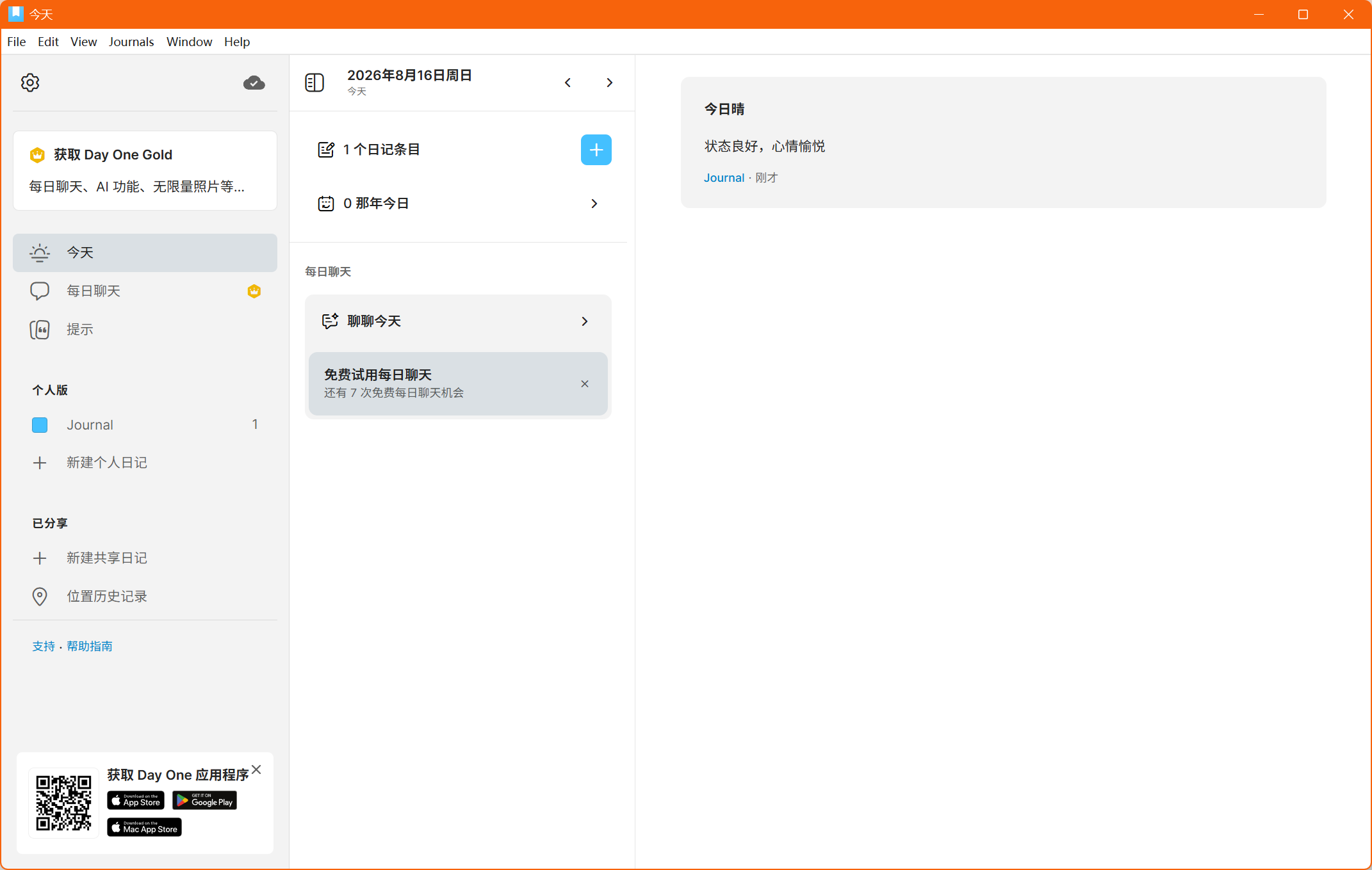Image resolution: width=1372 pixels, height=870 pixels.
Task: Open the 帮助指南 help guide link
Action: click(90, 646)
